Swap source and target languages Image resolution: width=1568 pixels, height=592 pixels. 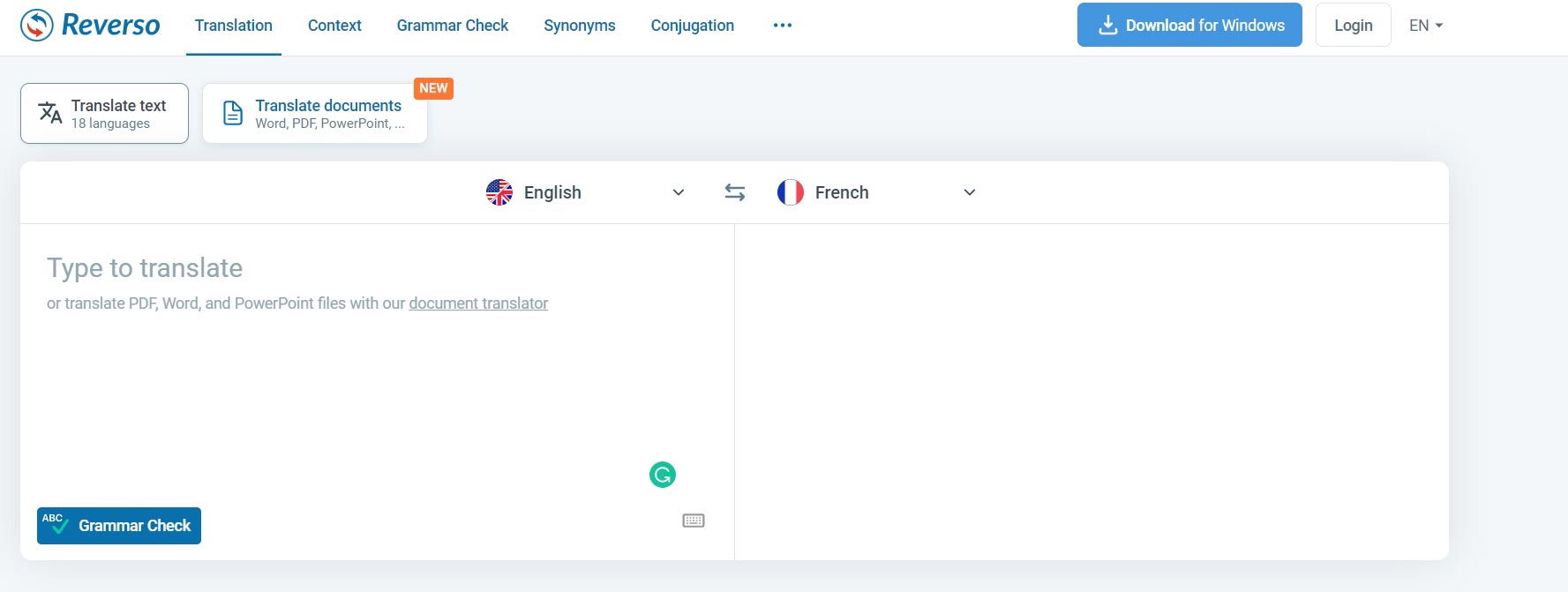pyautogui.click(x=735, y=192)
